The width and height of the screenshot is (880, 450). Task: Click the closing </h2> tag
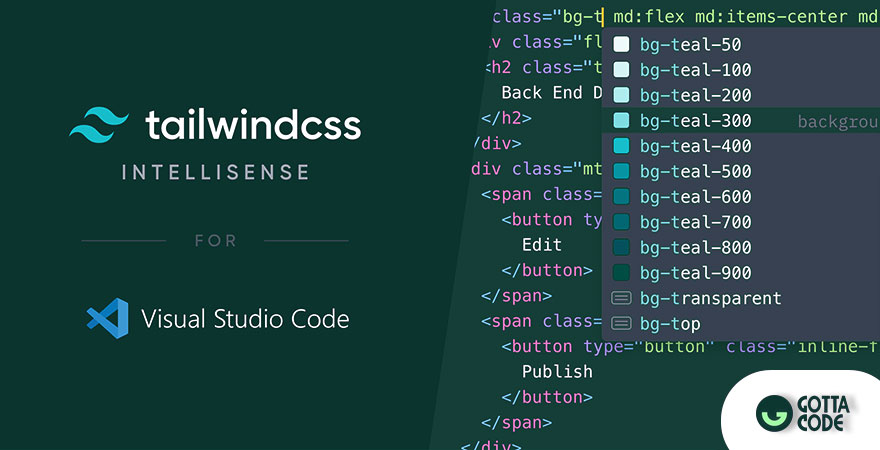pos(506,118)
